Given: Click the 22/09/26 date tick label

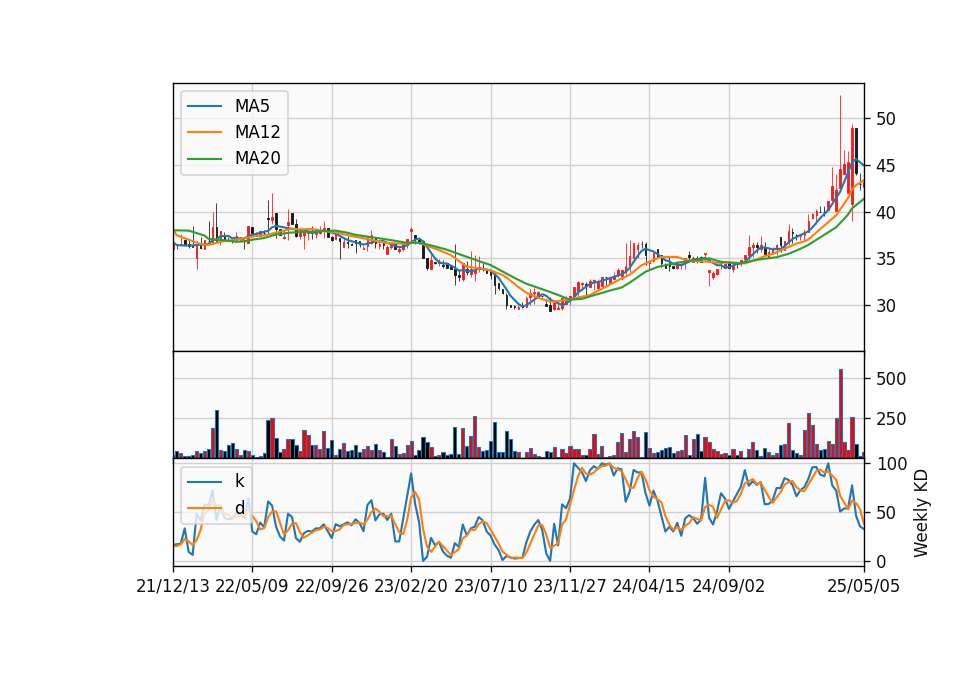Looking at the screenshot, I should pos(332,586).
